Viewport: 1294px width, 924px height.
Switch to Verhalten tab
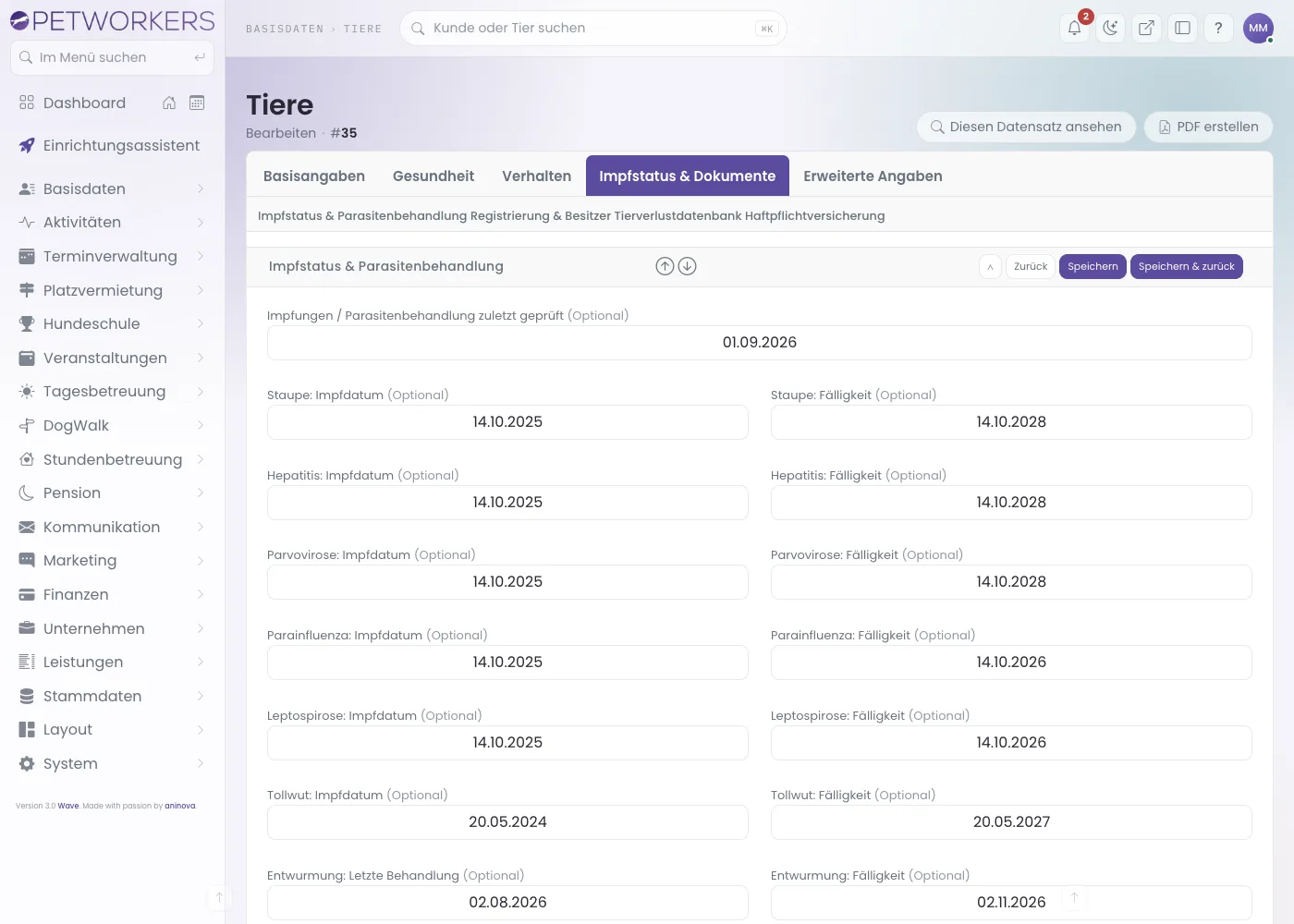[537, 176]
